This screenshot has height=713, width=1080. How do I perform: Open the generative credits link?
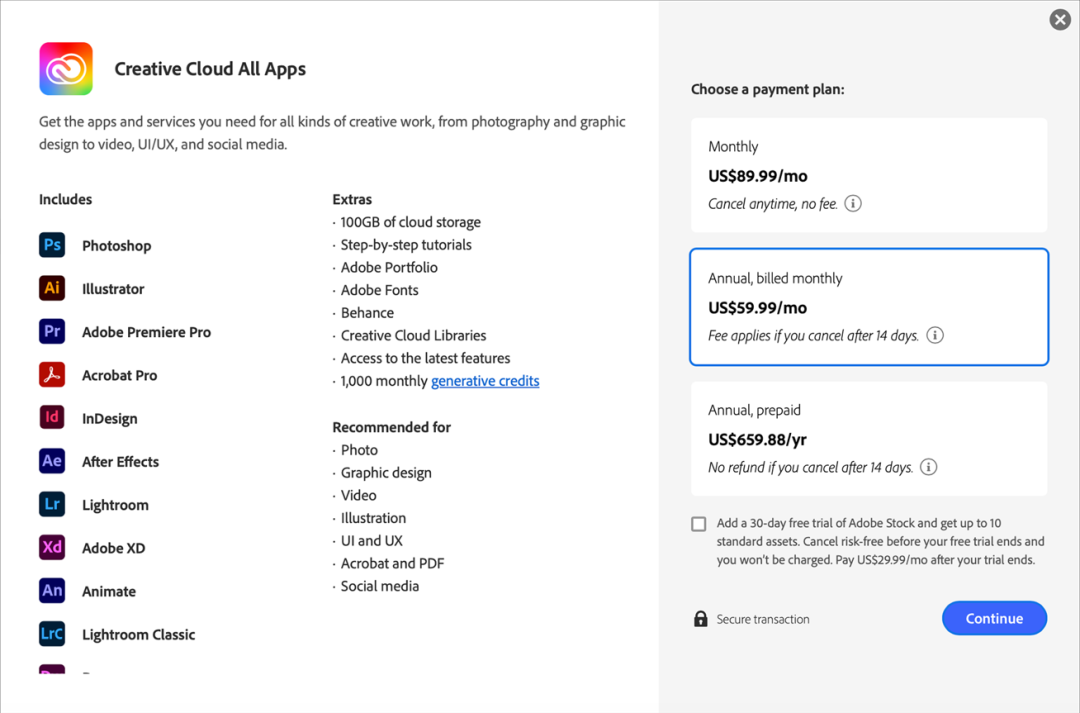click(485, 380)
